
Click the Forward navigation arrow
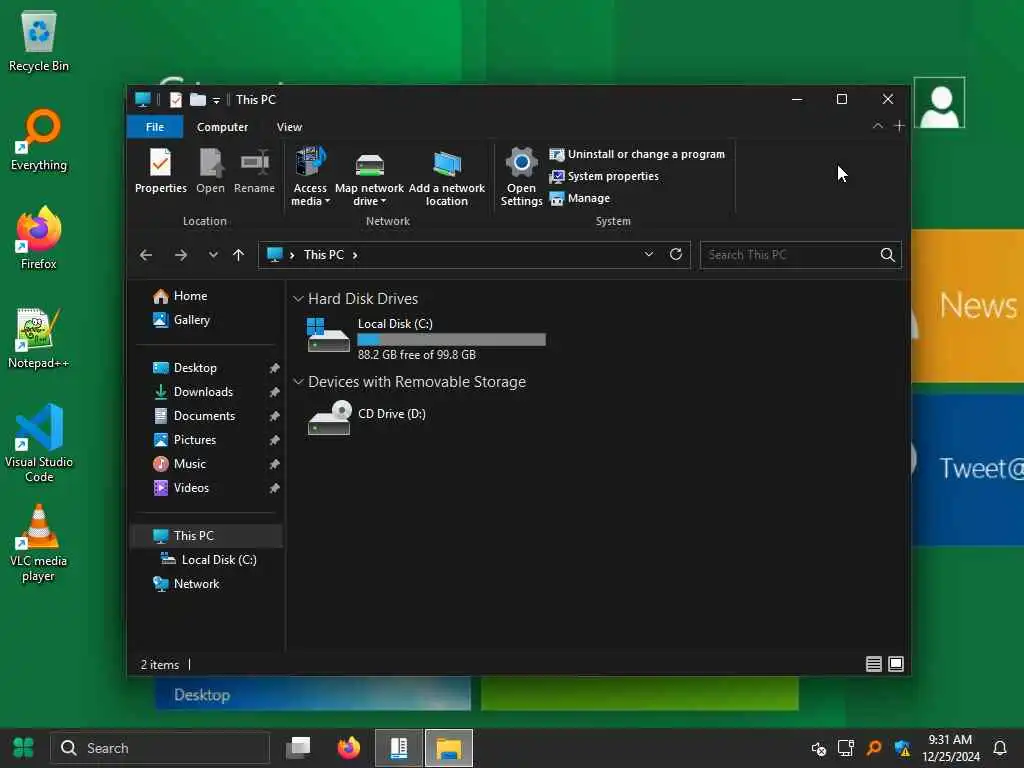(x=181, y=255)
